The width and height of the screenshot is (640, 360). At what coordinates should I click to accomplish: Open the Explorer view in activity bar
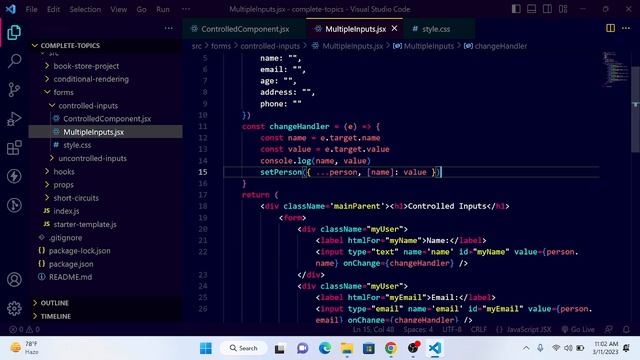14,33
